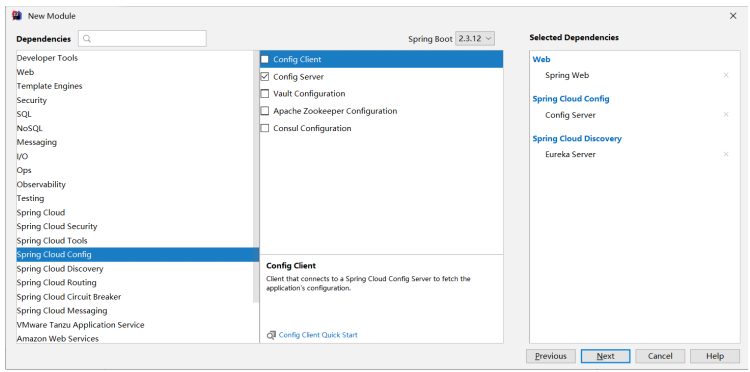
Task: Tick Apache Zookeeper Configuration checkbox
Action: coord(265,111)
